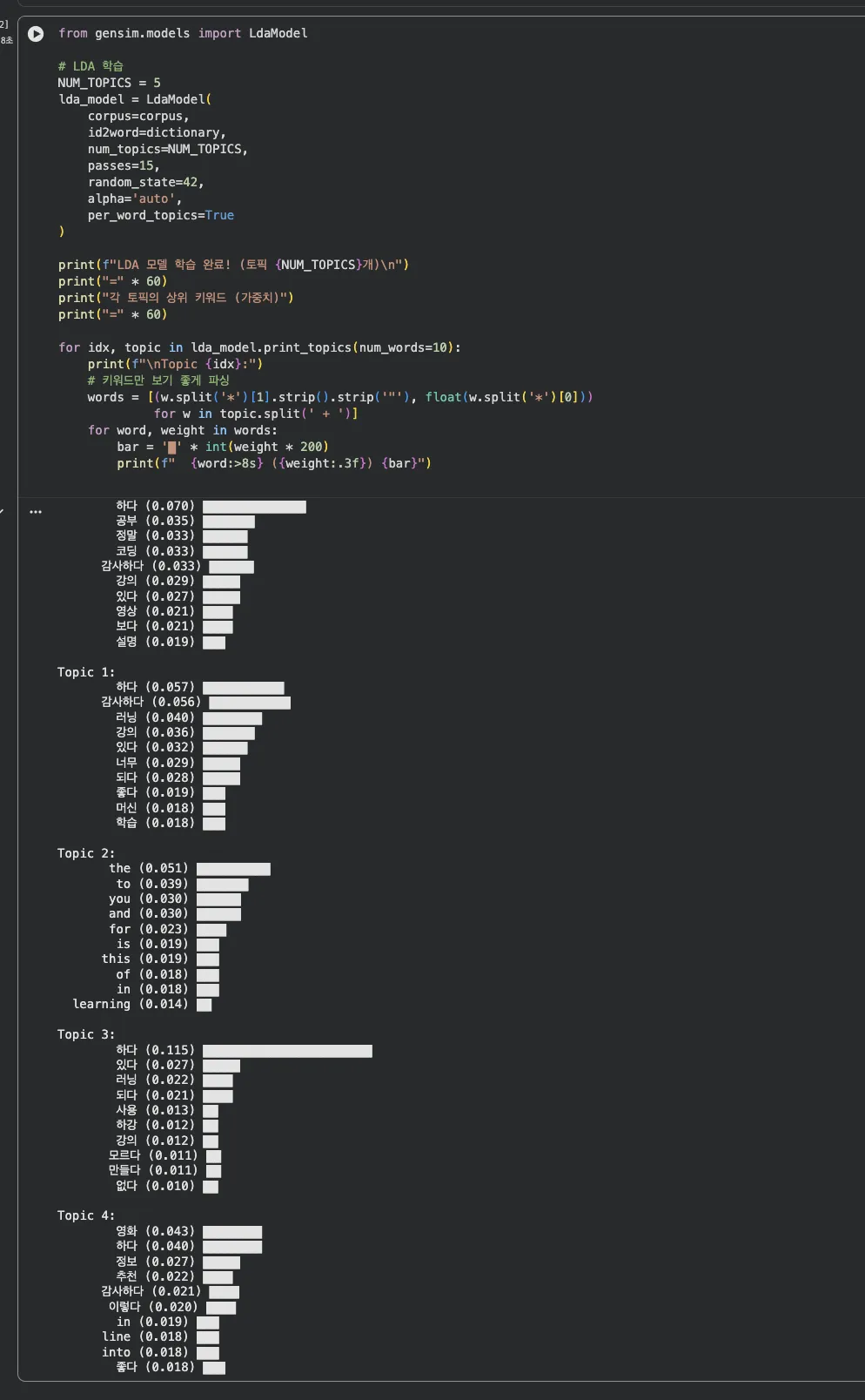Click the 'for word, weight in words' line
Screen dimensions: 865x1400
(x=182, y=430)
